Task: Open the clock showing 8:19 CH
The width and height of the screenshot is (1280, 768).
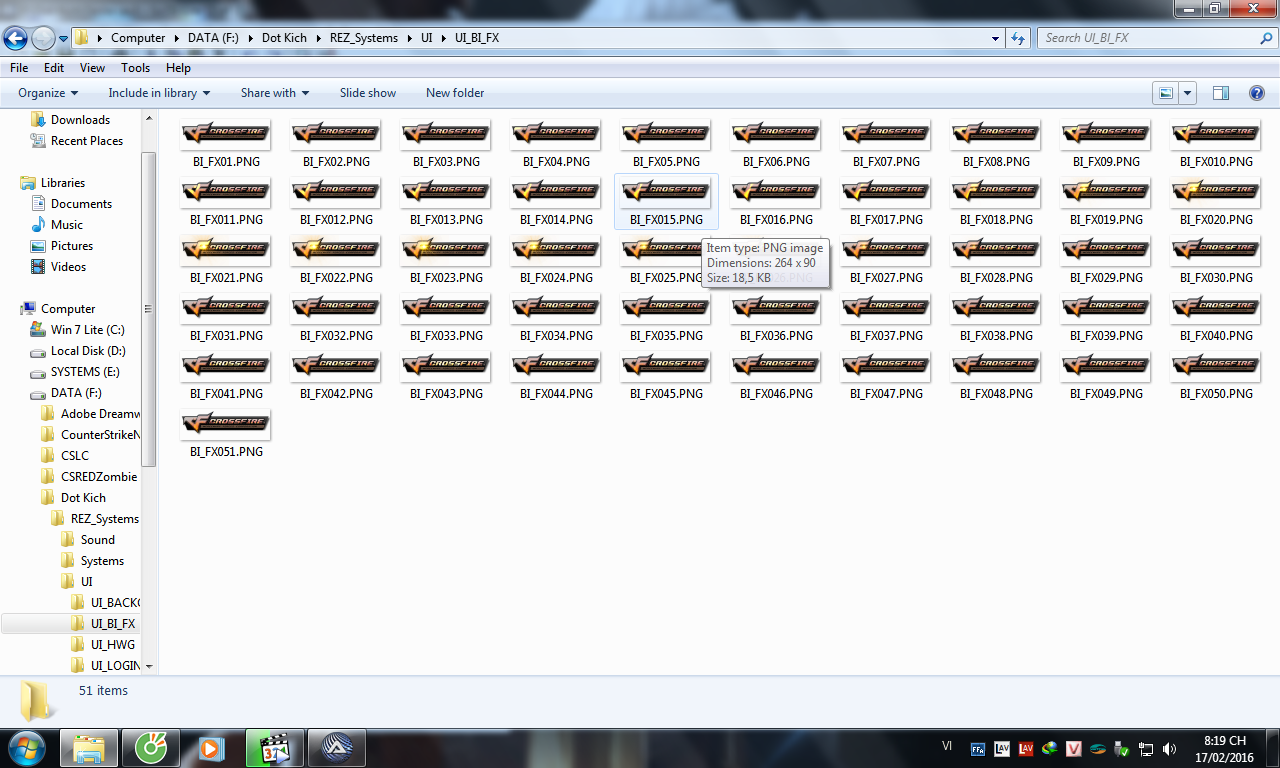Action: [1225, 748]
